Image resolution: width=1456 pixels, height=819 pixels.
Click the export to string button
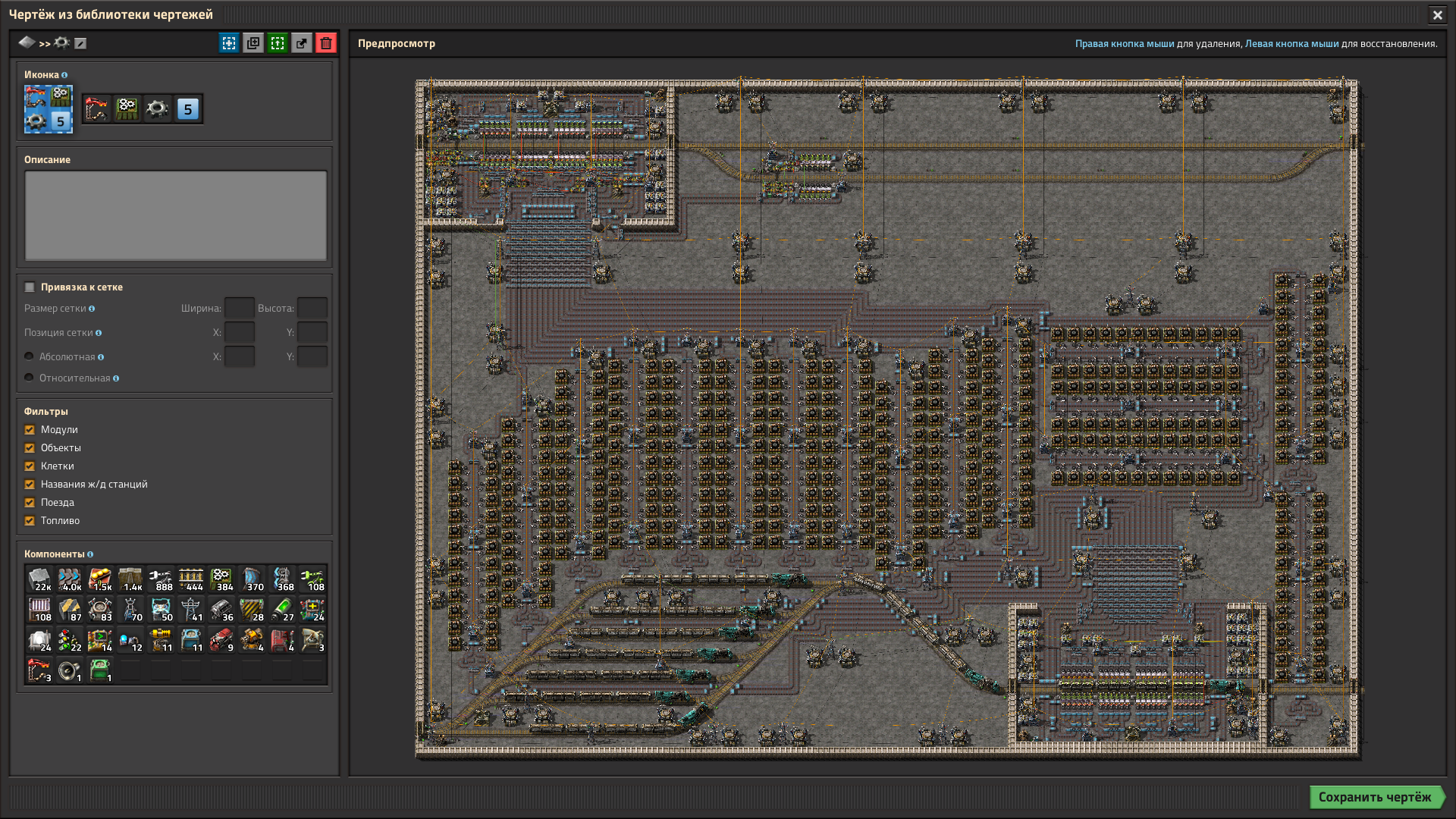pyautogui.click(x=302, y=43)
